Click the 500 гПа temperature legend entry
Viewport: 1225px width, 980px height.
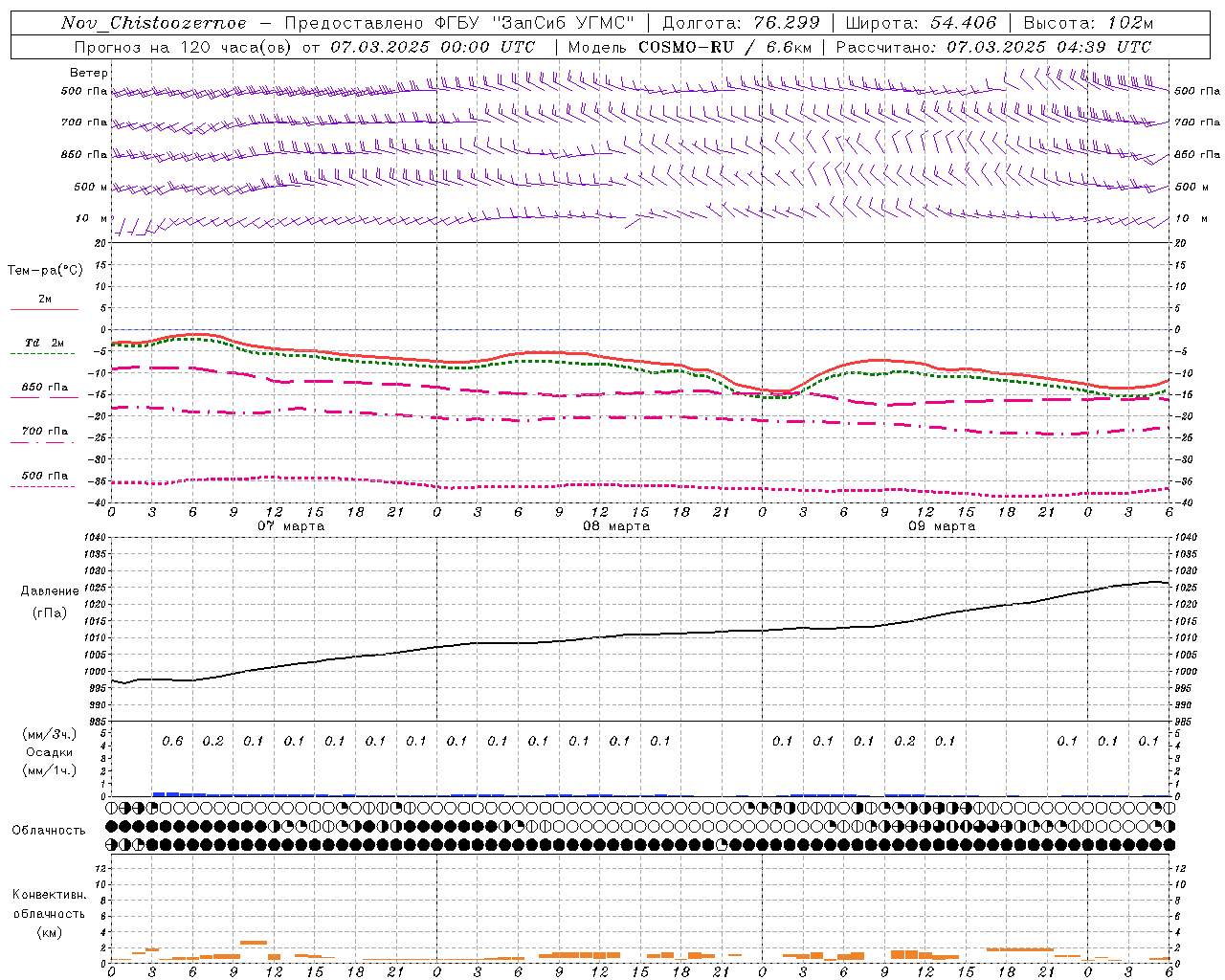pyautogui.click(x=44, y=476)
